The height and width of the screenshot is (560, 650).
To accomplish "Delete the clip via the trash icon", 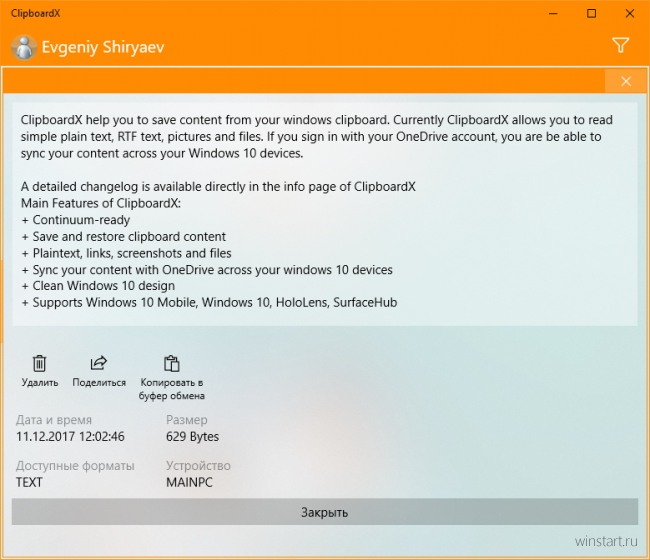I will click(40, 371).
